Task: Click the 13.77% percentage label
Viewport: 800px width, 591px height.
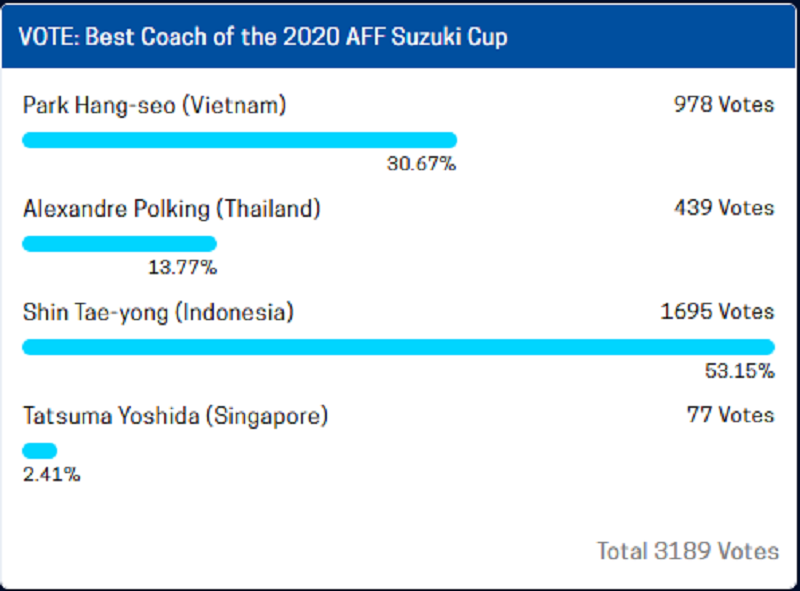Action: (183, 267)
